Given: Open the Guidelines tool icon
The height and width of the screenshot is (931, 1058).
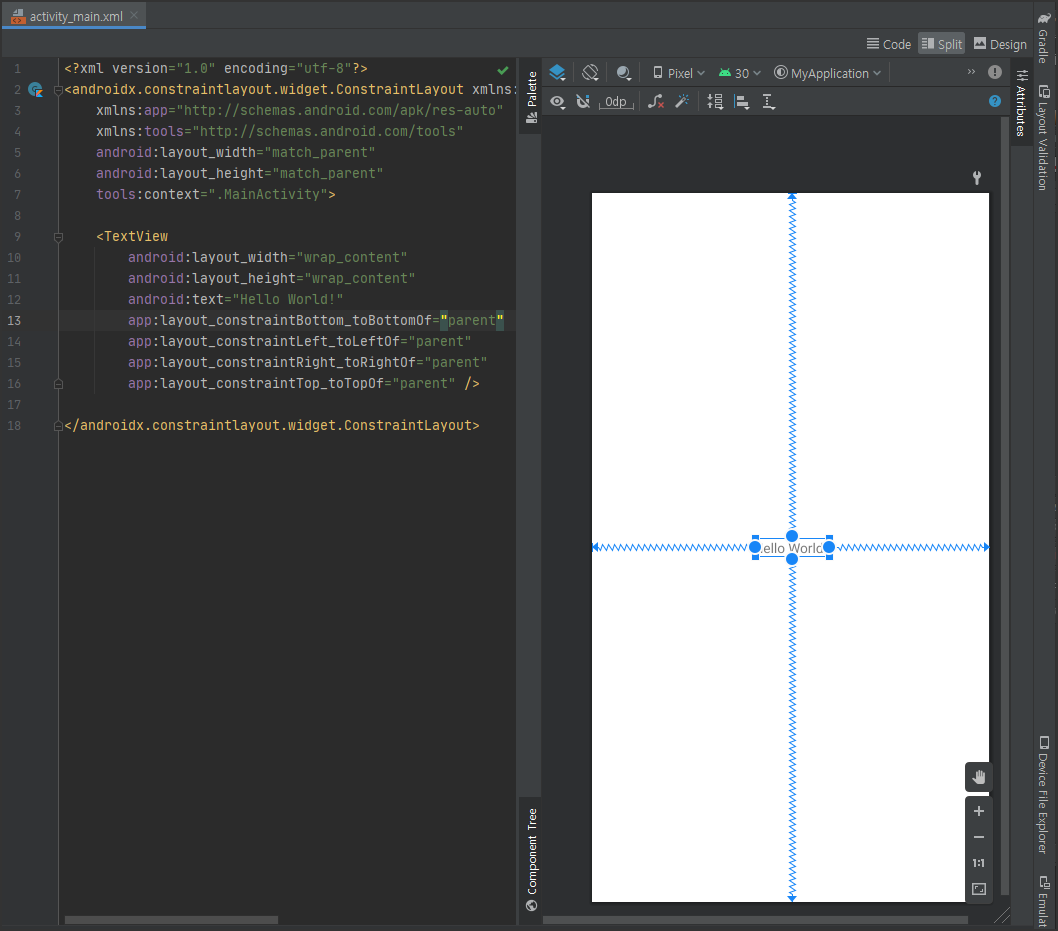Looking at the screenshot, I should pyautogui.click(x=769, y=102).
